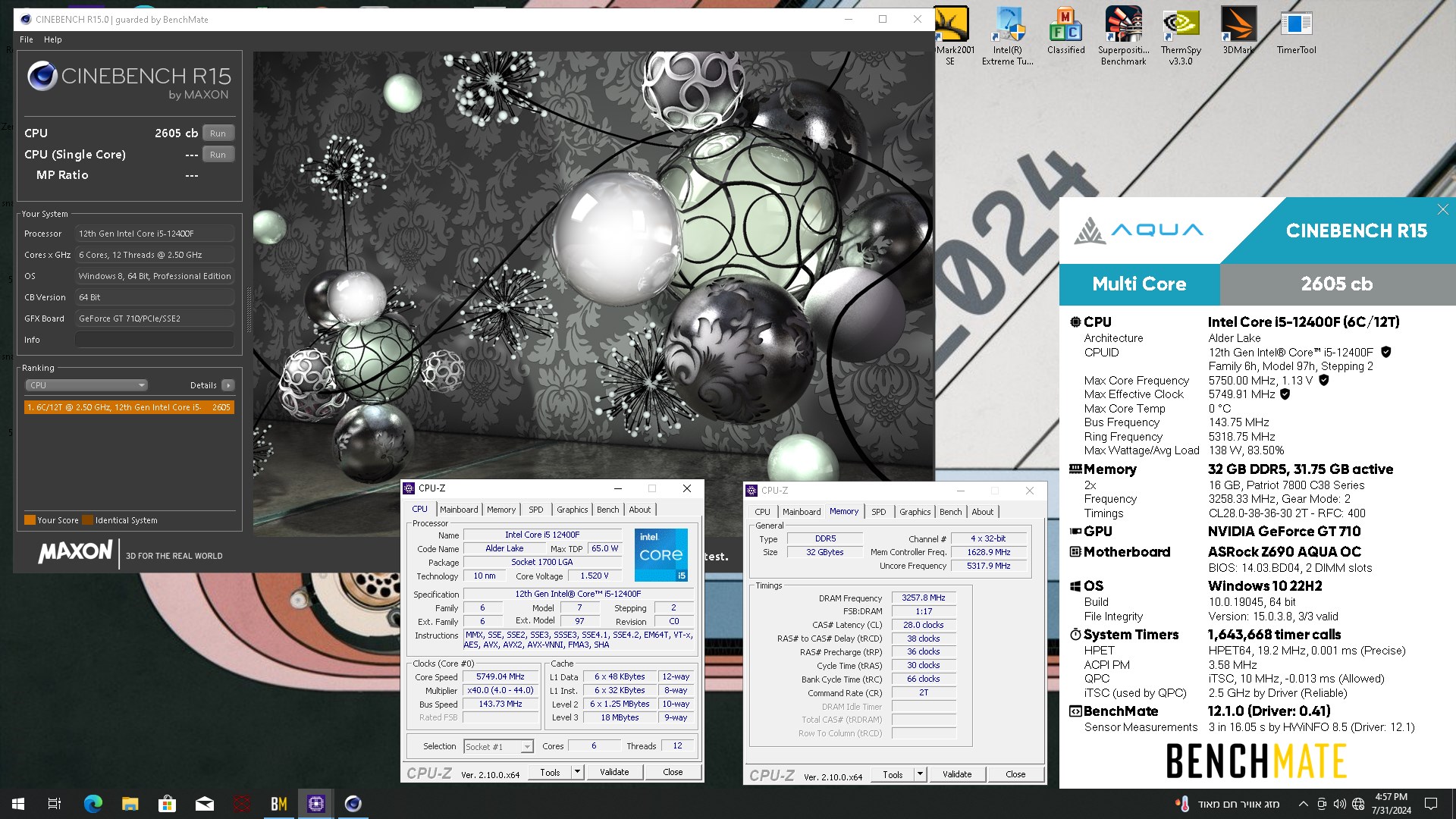Switch to CPU tab in right CPU-Z

(x=762, y=512)
